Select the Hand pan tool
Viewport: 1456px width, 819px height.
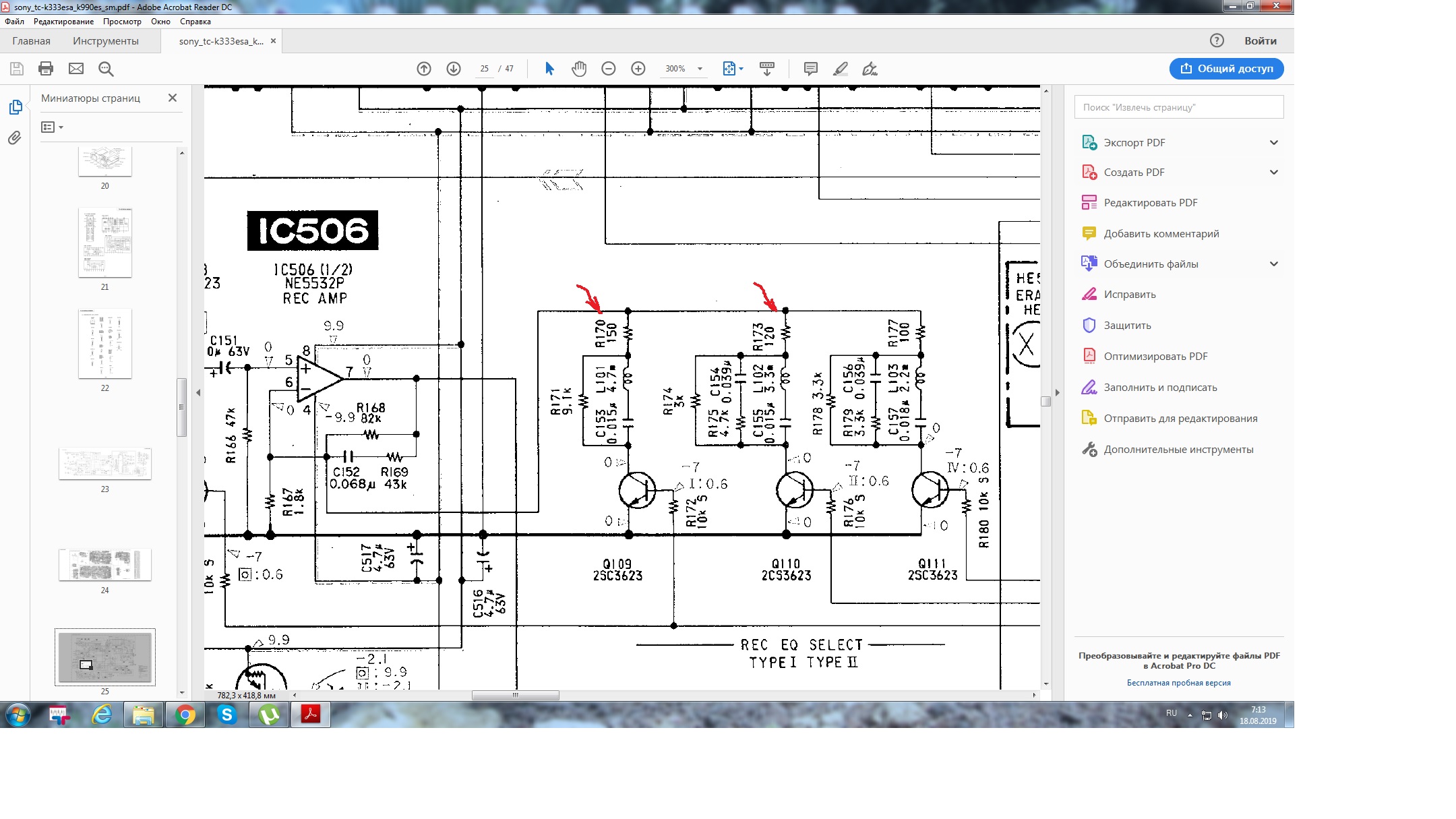click(579, 69)
